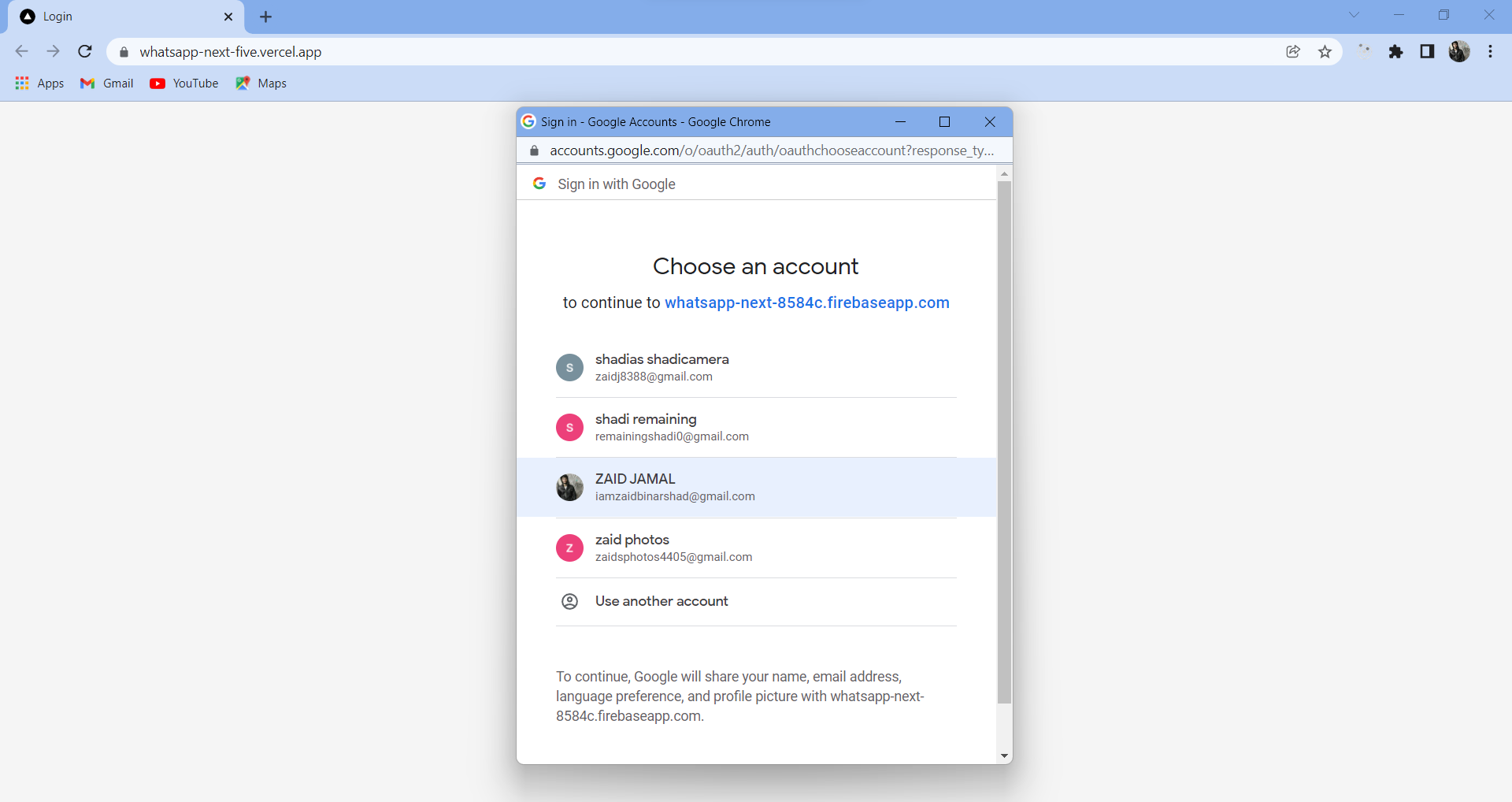
Task: Select the Login browser tab
Action: click(x=126, y=17)
